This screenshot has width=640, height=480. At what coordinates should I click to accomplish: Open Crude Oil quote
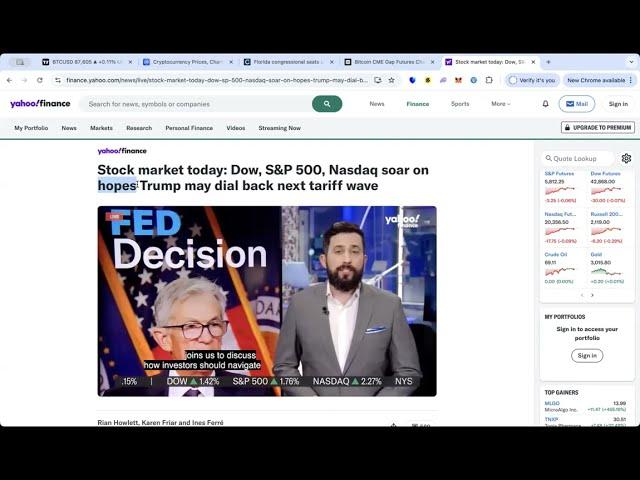pyautogui.click(x=556, y=255)
